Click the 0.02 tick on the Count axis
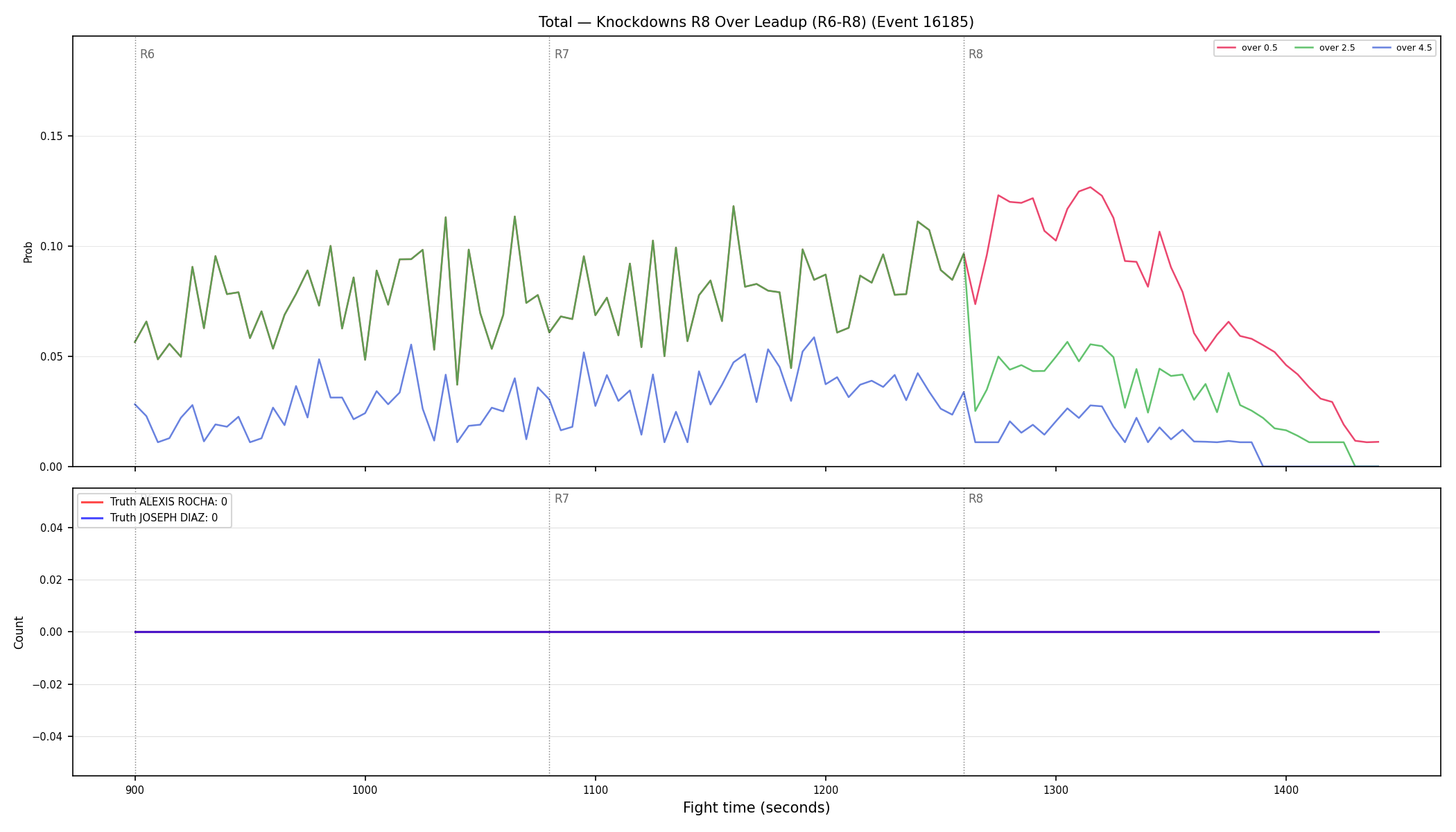Viewport: 1456px width, 832px height. tap(51, 580)
